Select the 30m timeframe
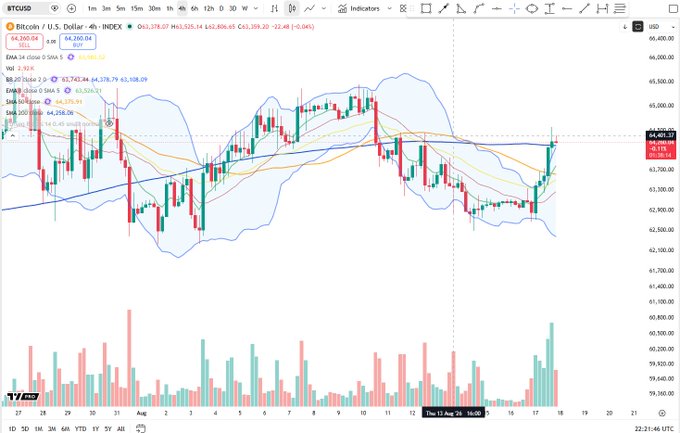The image size is (680, 433). (154, 8)
